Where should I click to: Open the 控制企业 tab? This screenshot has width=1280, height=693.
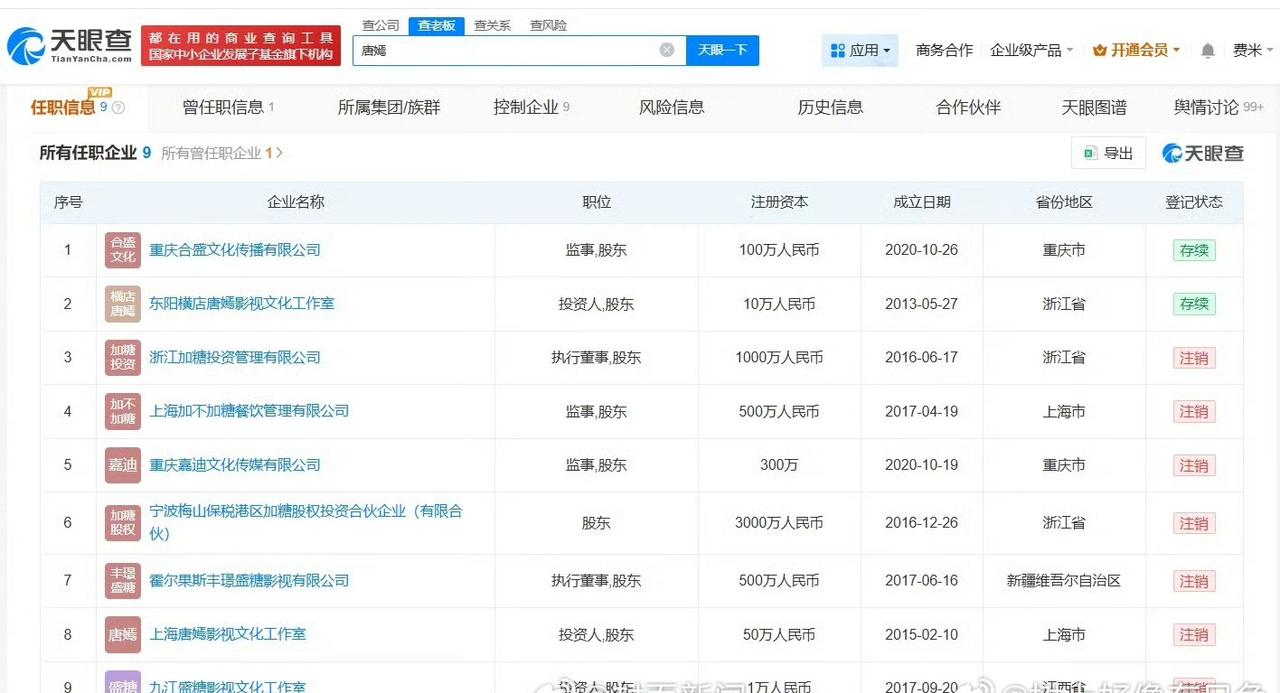point(531,107)
